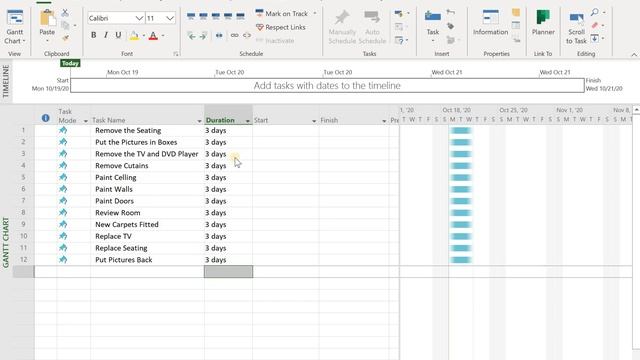Open the Start column filter dropdown

314,121
